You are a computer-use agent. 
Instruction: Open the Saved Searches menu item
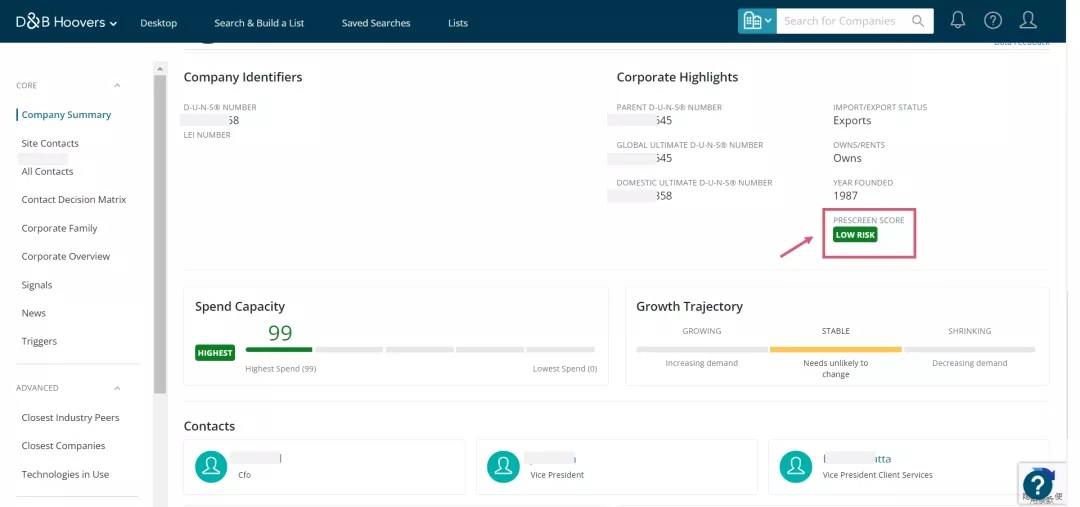376,23
